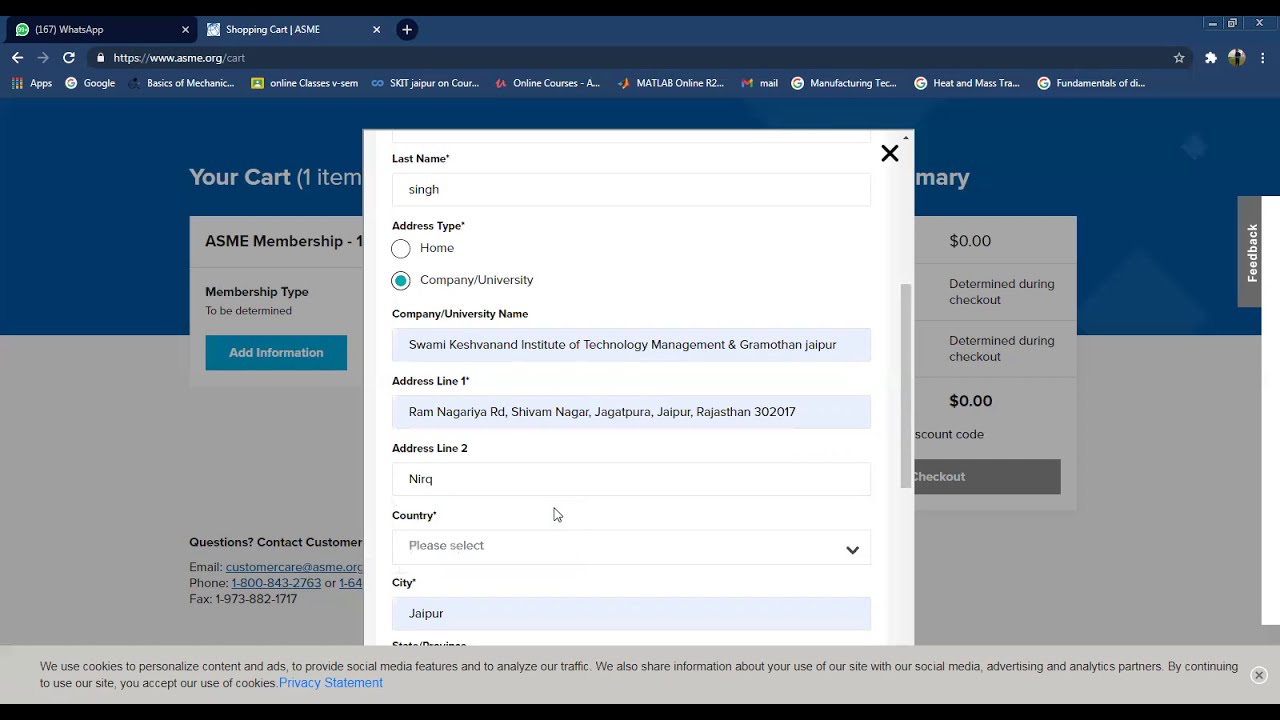This screenshot has width=1280, height=720.
Task: Open the Chrome three-dot menu
Action: [1263, 58]
